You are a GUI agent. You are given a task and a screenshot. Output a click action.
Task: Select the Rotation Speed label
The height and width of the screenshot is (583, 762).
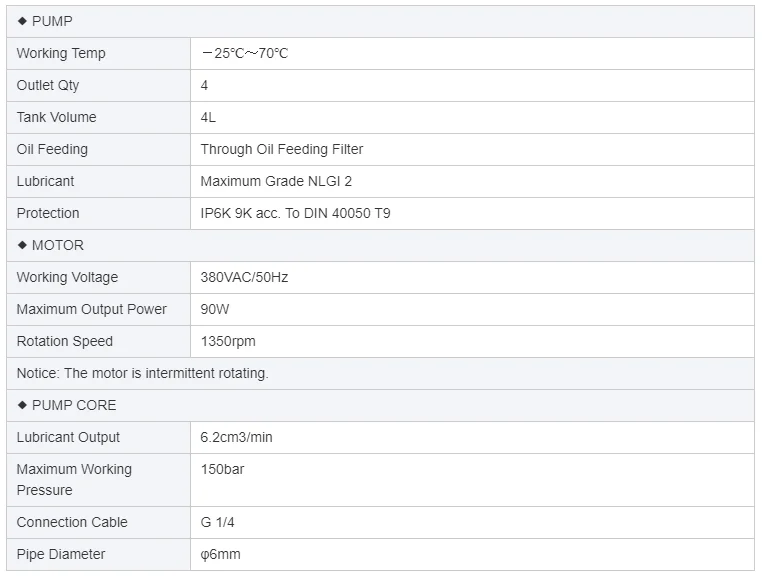click(x=65, y=341)
